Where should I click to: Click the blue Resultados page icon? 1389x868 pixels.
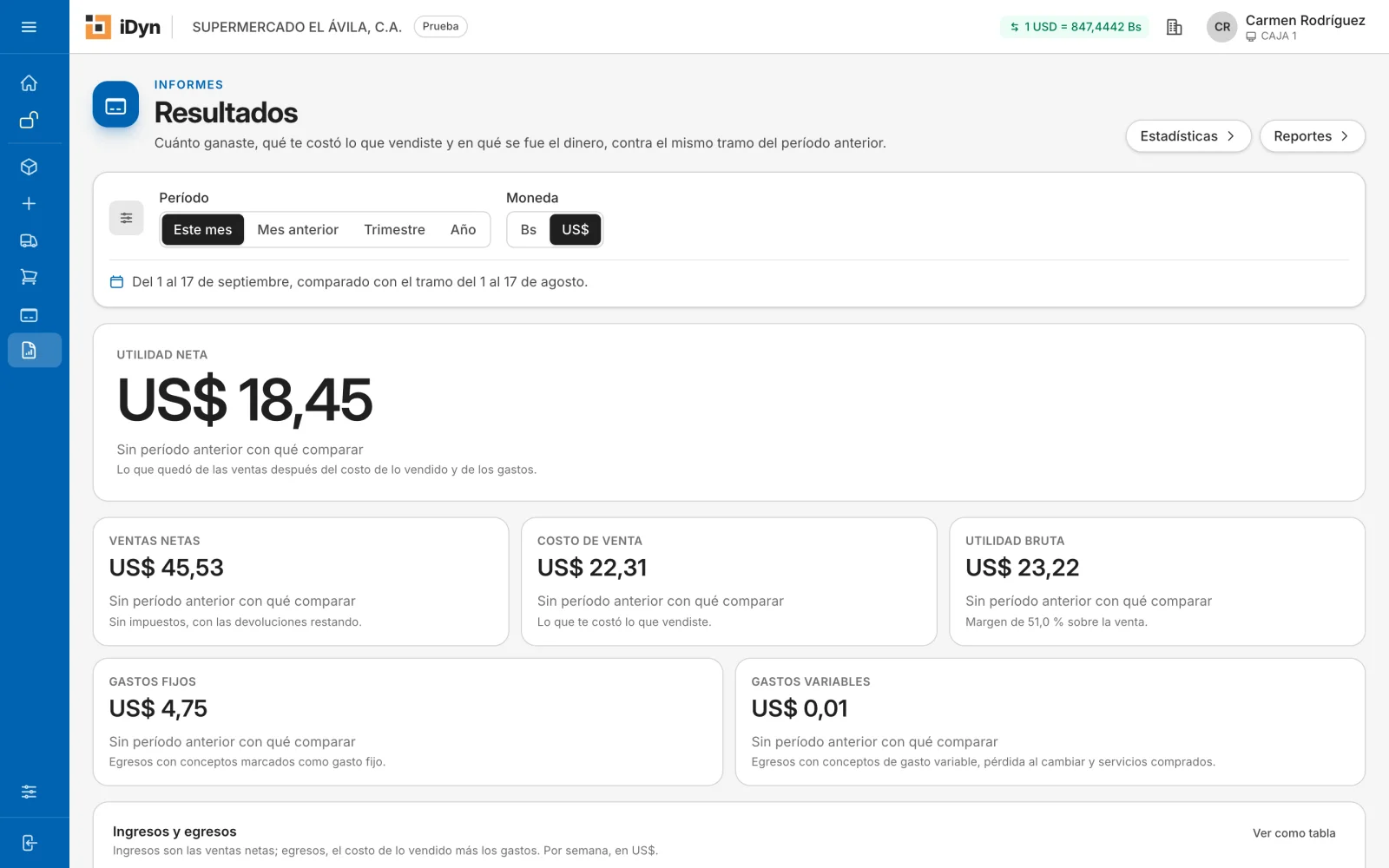click(115, 105)
